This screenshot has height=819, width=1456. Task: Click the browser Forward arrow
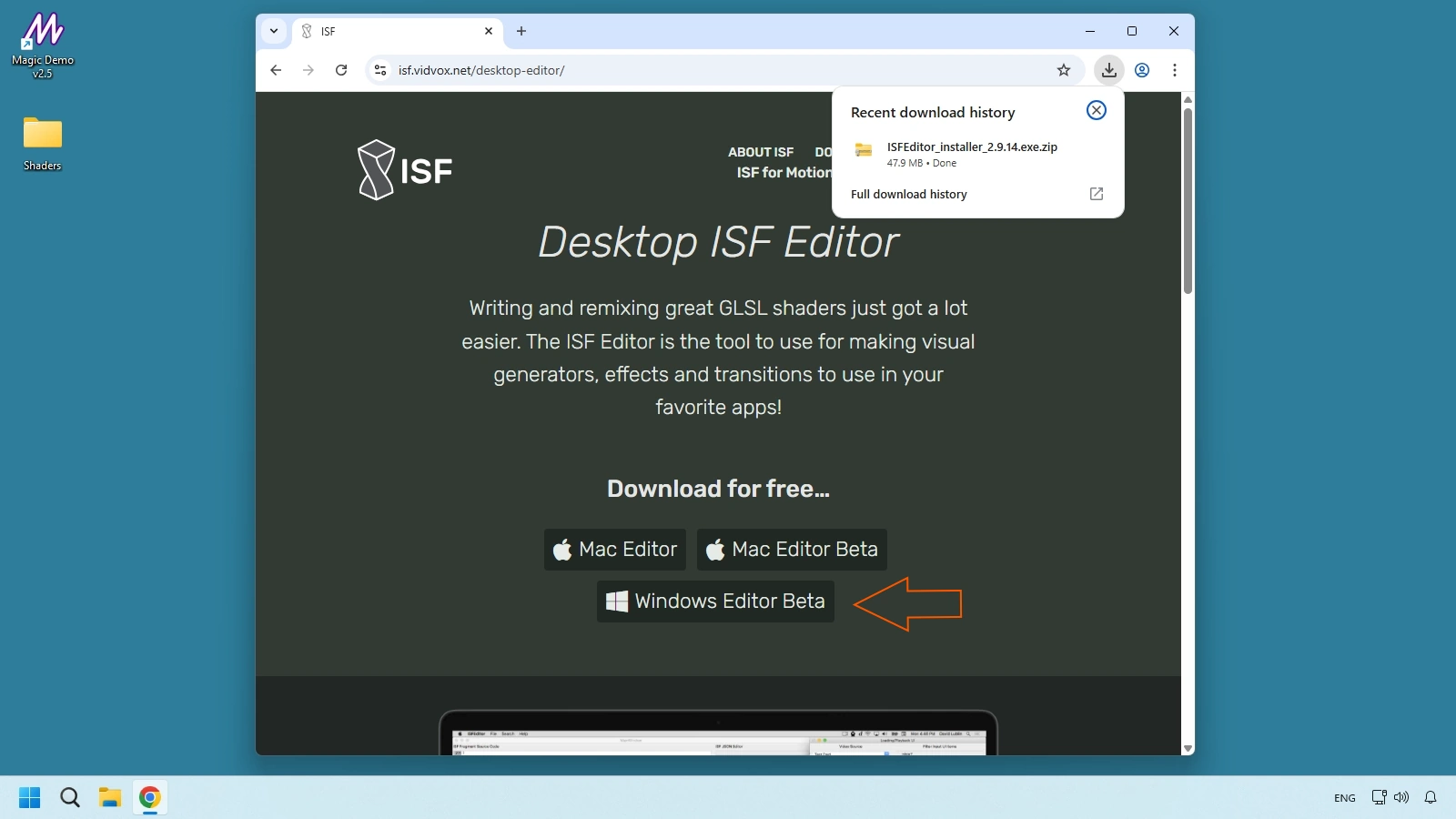tap(308, 70)
